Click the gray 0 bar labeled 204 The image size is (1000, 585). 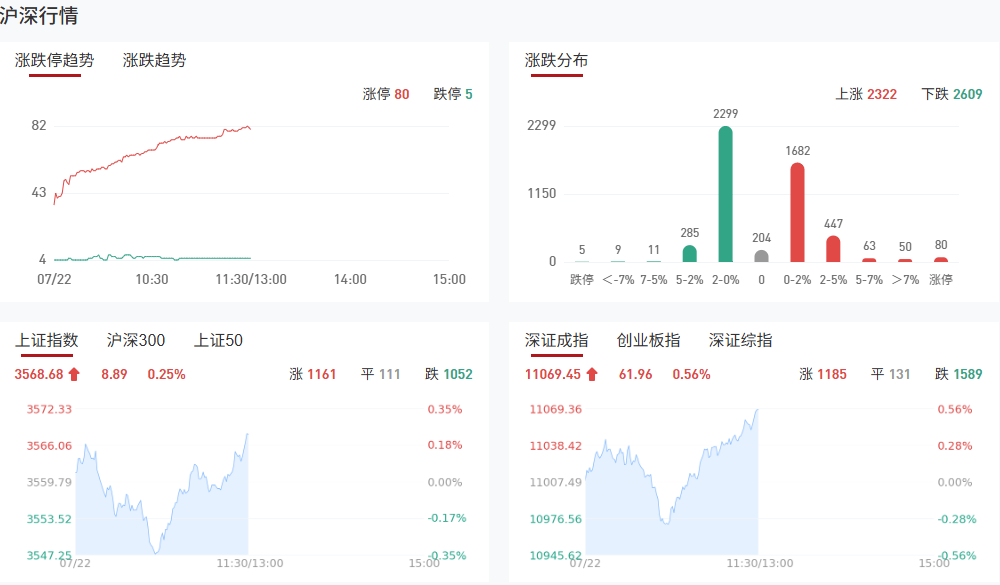click(761, 256)
